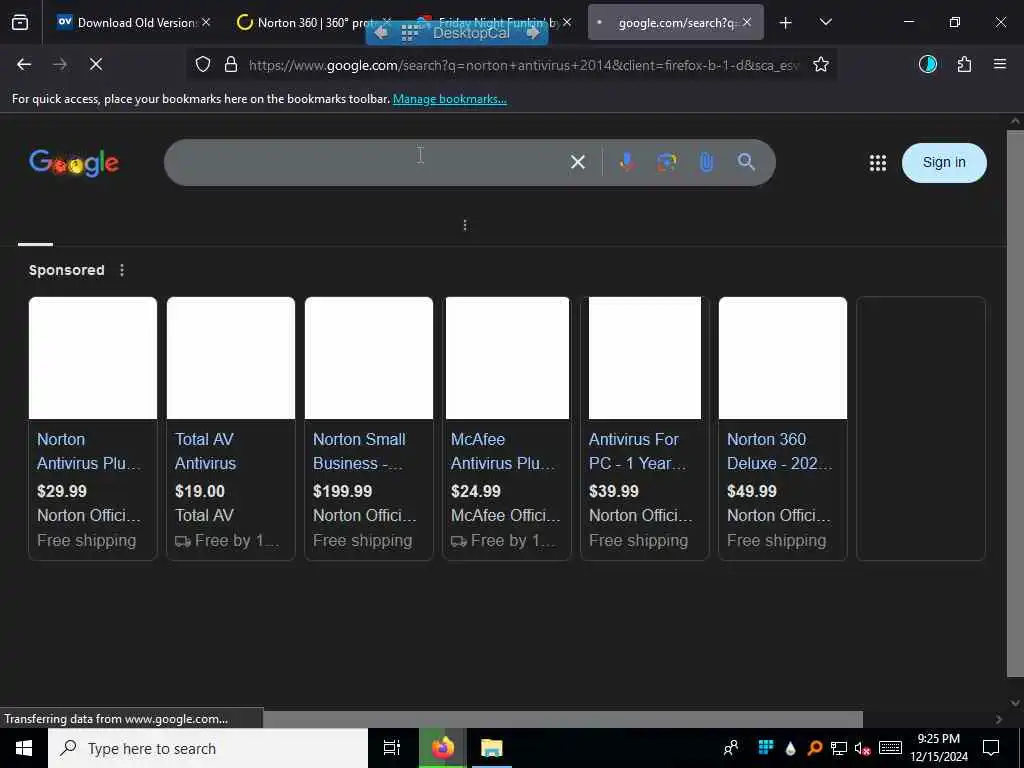Open the Total AV Antivirus product link
The height and width of the screenshot is (768, 1024).
coord(205,451)
